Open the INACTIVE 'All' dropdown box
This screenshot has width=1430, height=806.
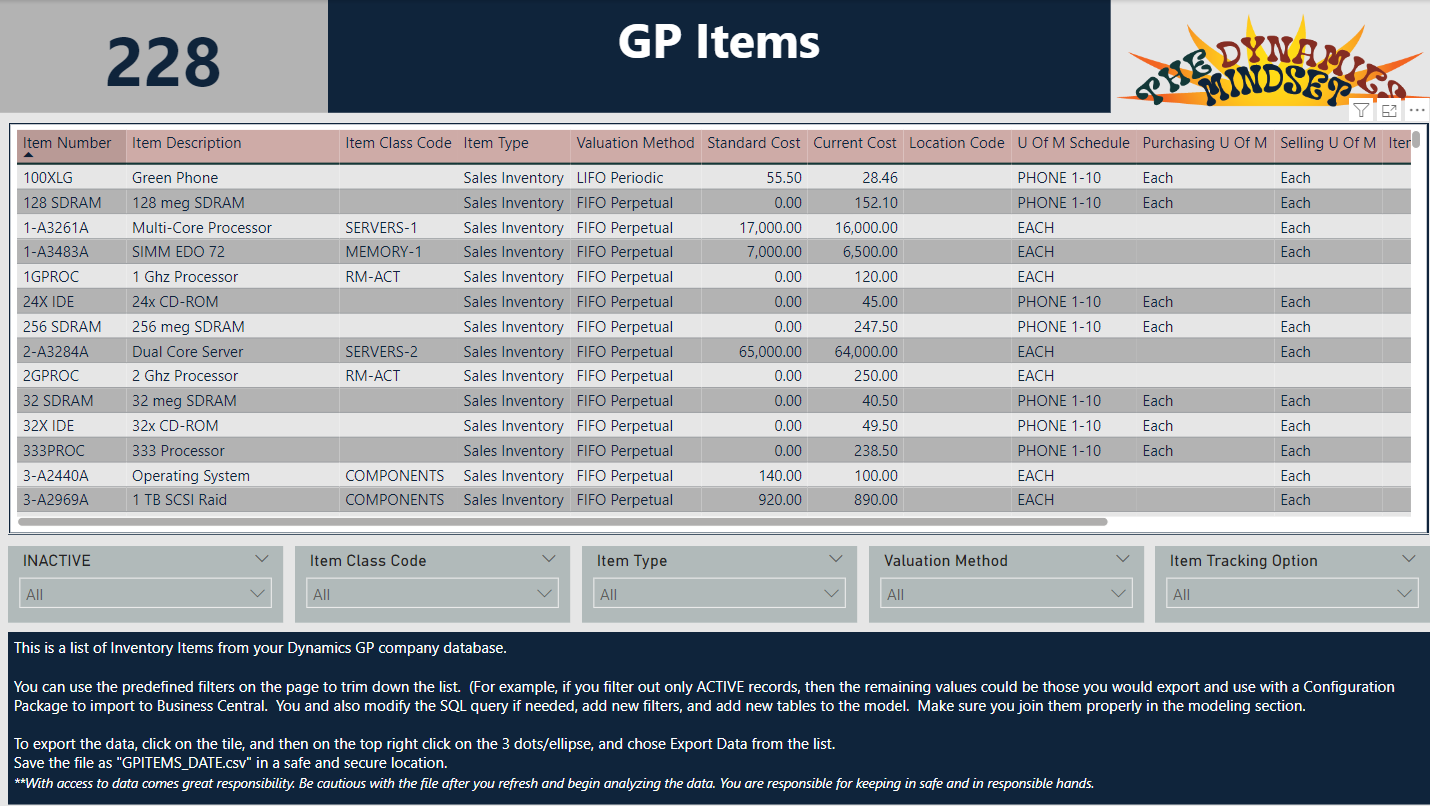(x=146, y=594)
